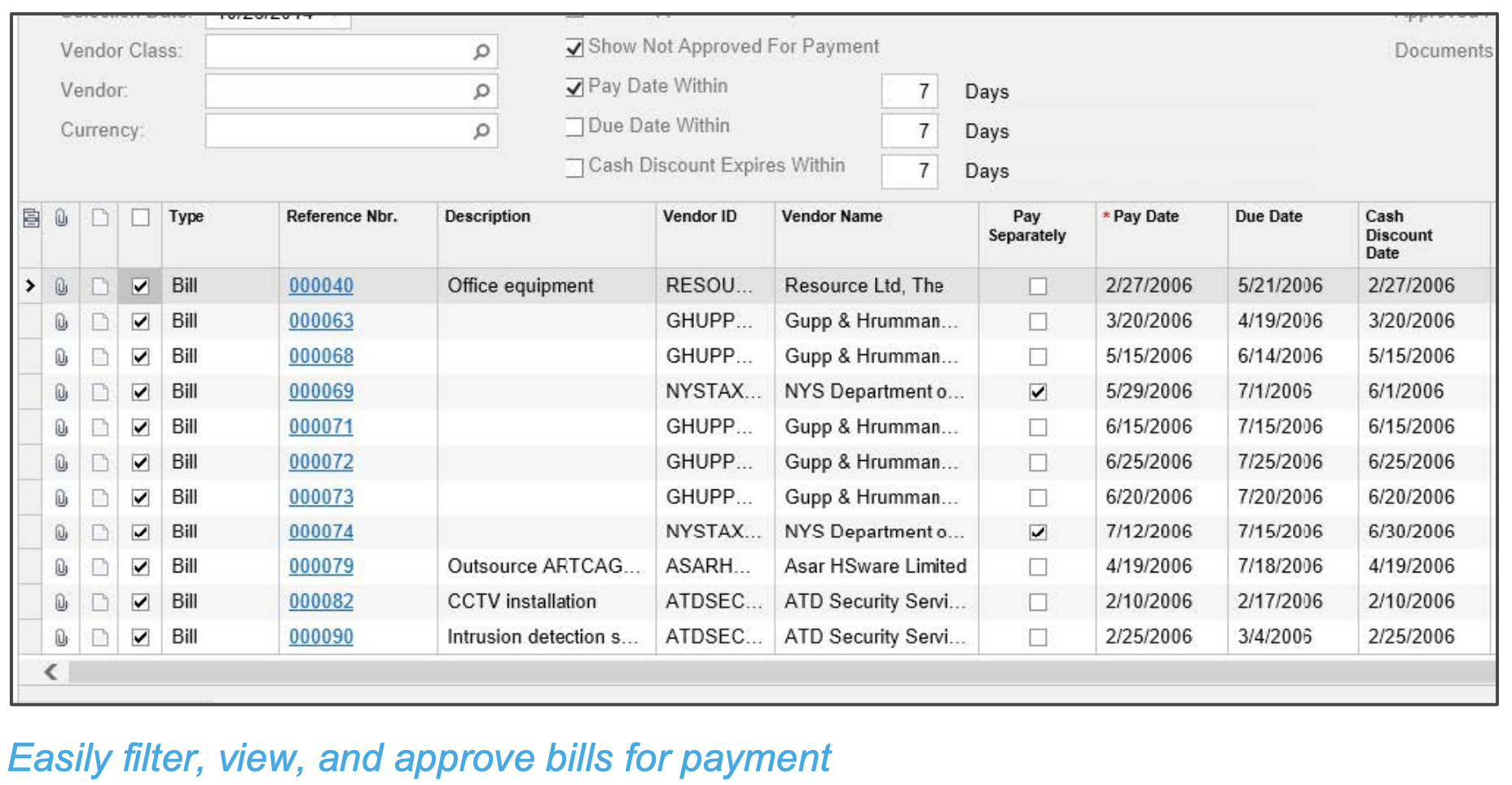Viewport: 1512px width, 785px height.
Task: Uncheck Show Not Approved For Payment
Action: pyautogui.click(x=574, y=48)
